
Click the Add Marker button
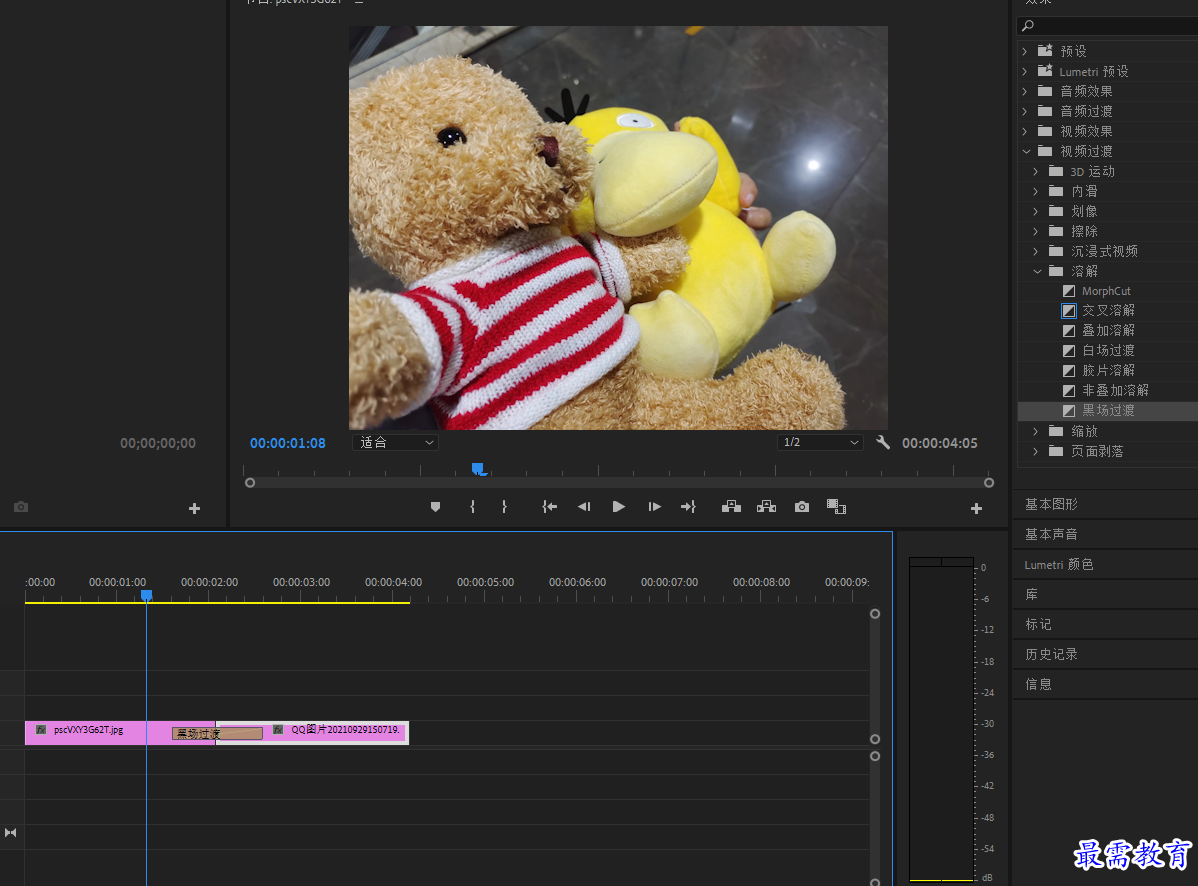tap(435, 507)
